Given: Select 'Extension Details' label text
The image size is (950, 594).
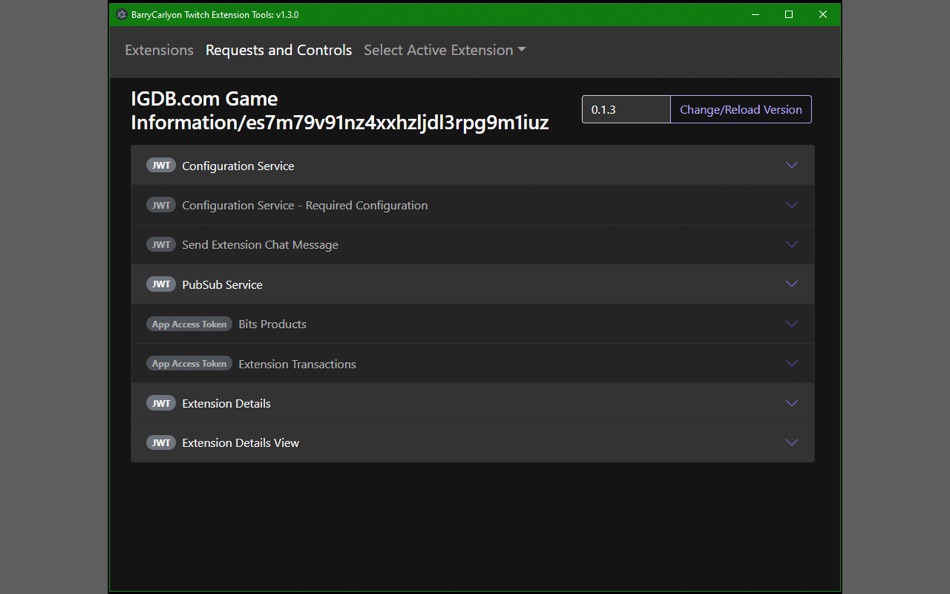Looking at the screenshot, I should pyautogui.click(x=226, y=403).
